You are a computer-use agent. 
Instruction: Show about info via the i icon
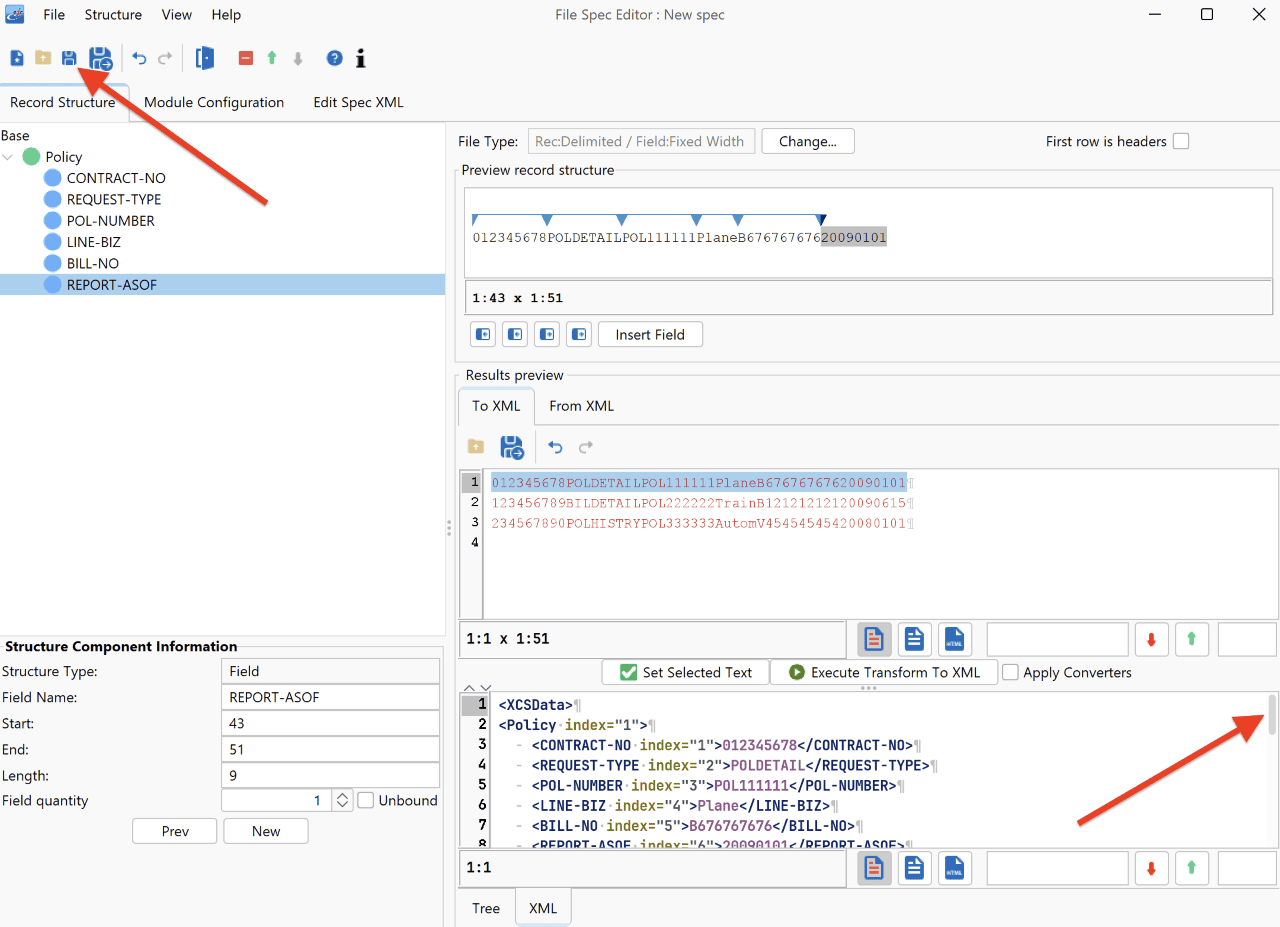[361, 58]
